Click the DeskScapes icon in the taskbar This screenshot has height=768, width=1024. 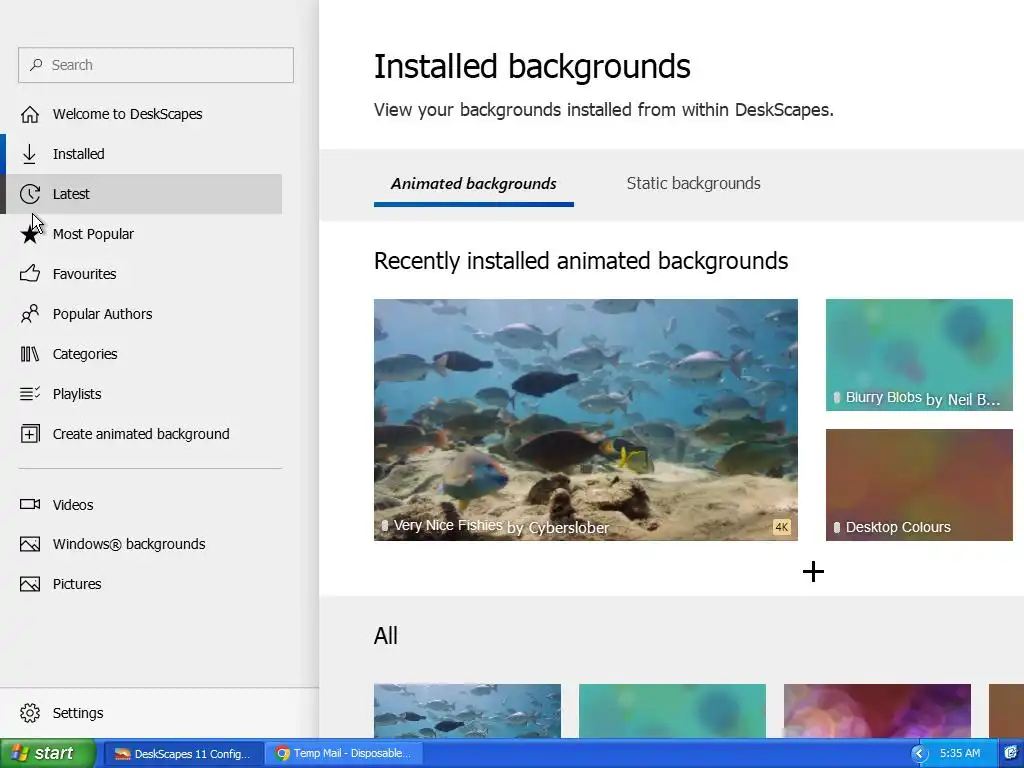coord(123,754)
